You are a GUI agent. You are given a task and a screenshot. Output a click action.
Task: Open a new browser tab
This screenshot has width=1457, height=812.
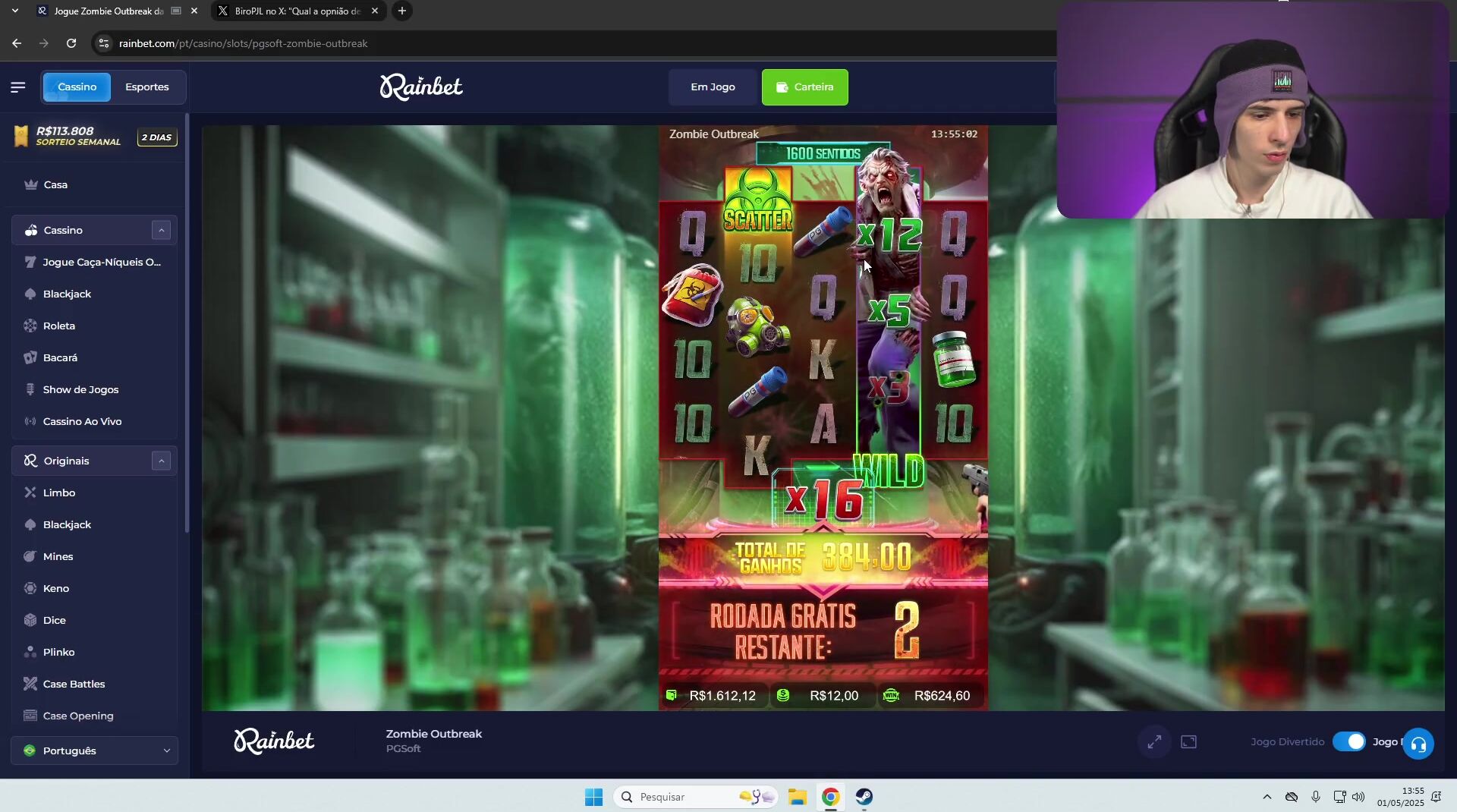402,11
